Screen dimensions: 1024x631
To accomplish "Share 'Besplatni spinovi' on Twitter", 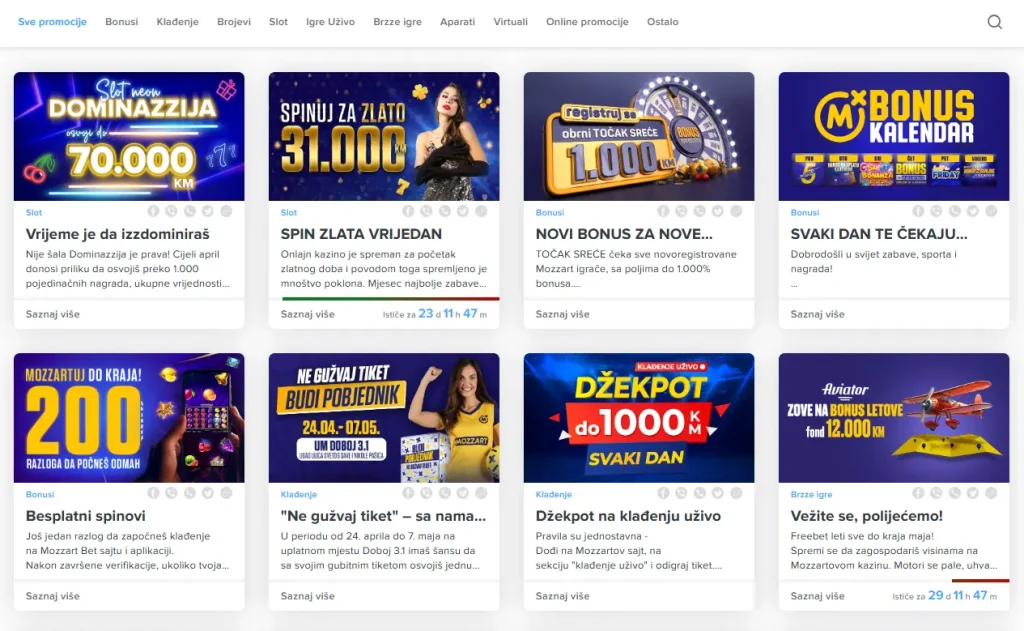I will coord(208,493).
